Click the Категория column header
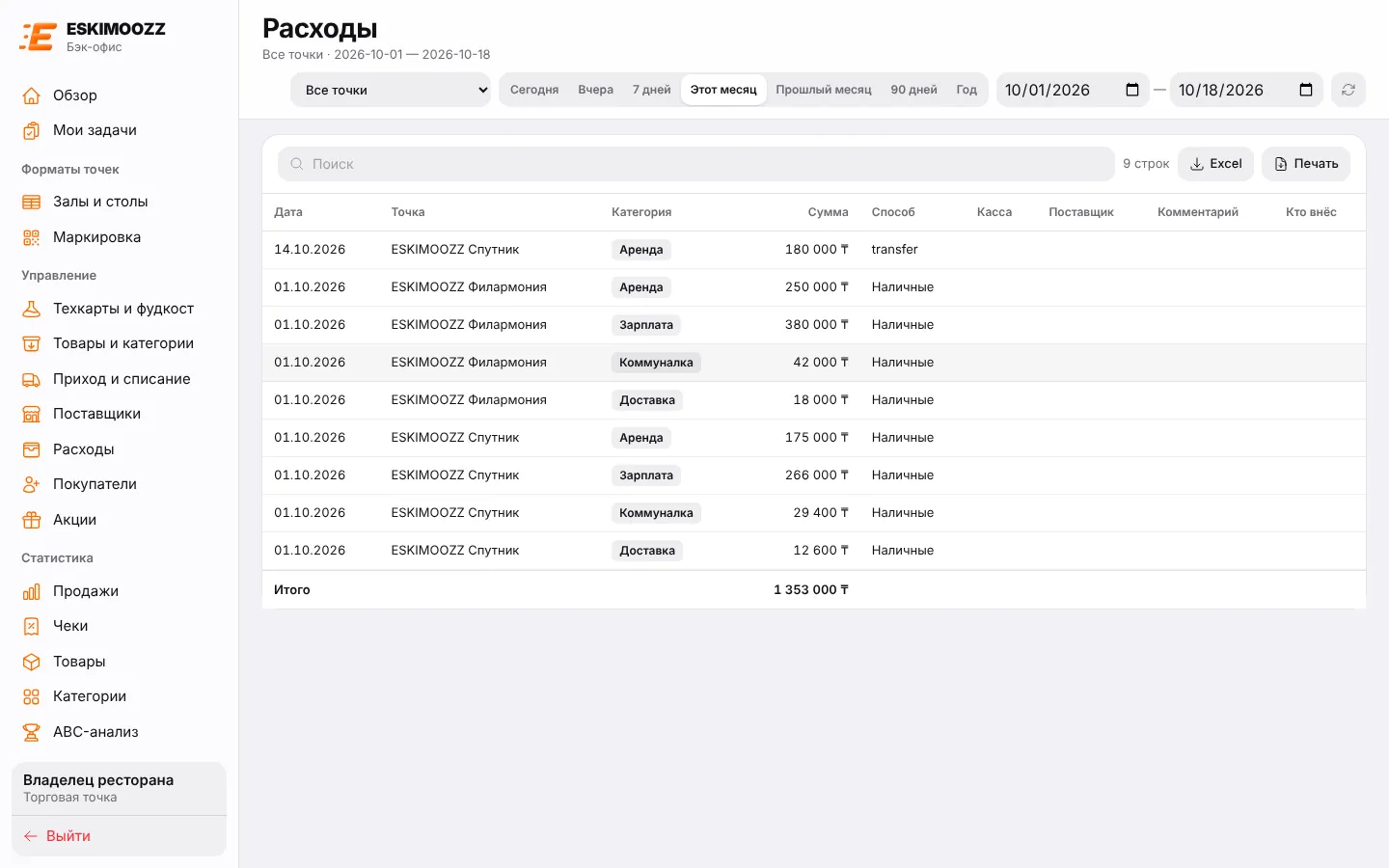The image size is (1389, 868). 641,212
